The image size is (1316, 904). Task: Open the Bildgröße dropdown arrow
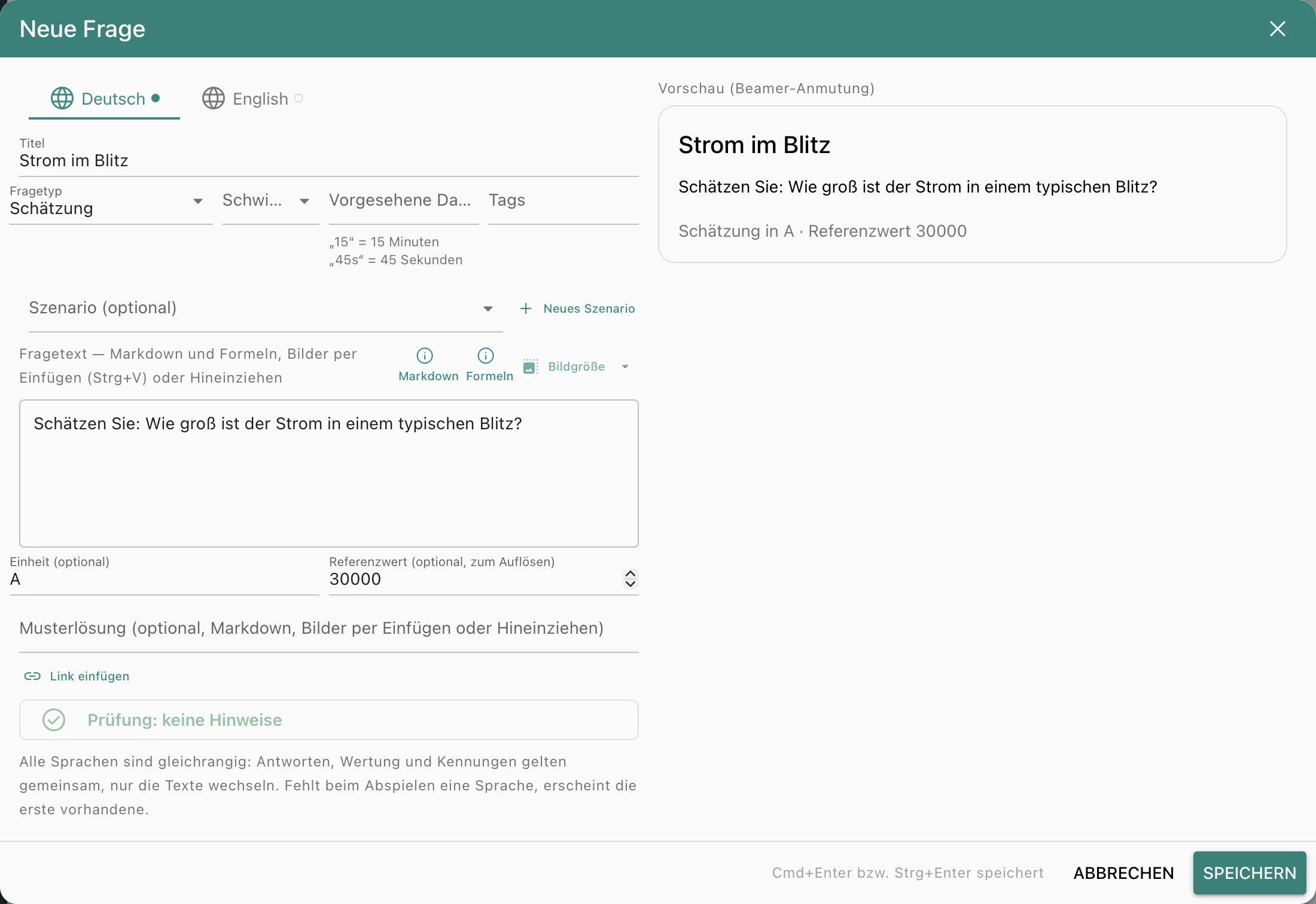[x=625, y=367]
